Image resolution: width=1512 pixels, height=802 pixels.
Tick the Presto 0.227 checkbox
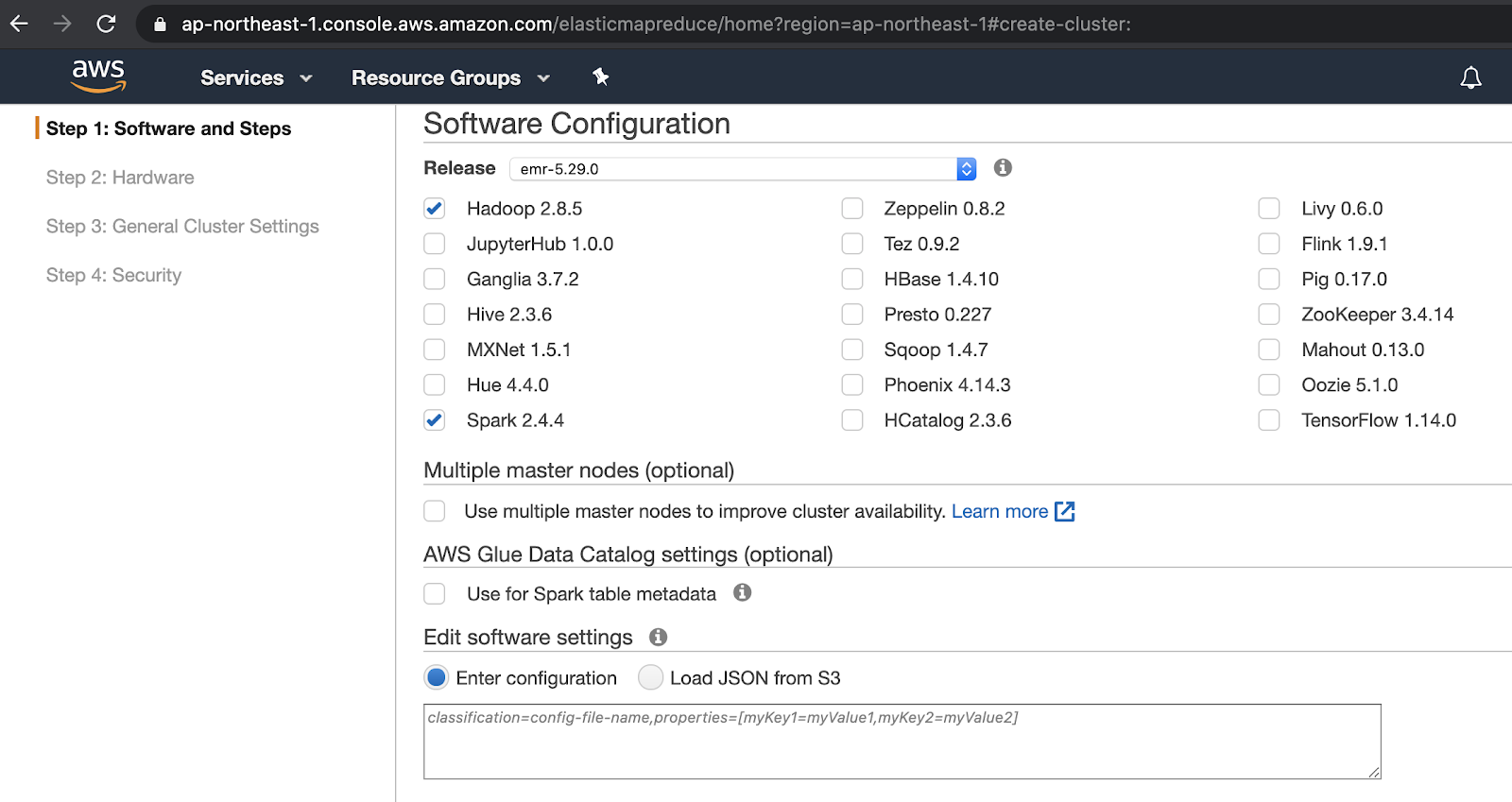tap(852, 315)
